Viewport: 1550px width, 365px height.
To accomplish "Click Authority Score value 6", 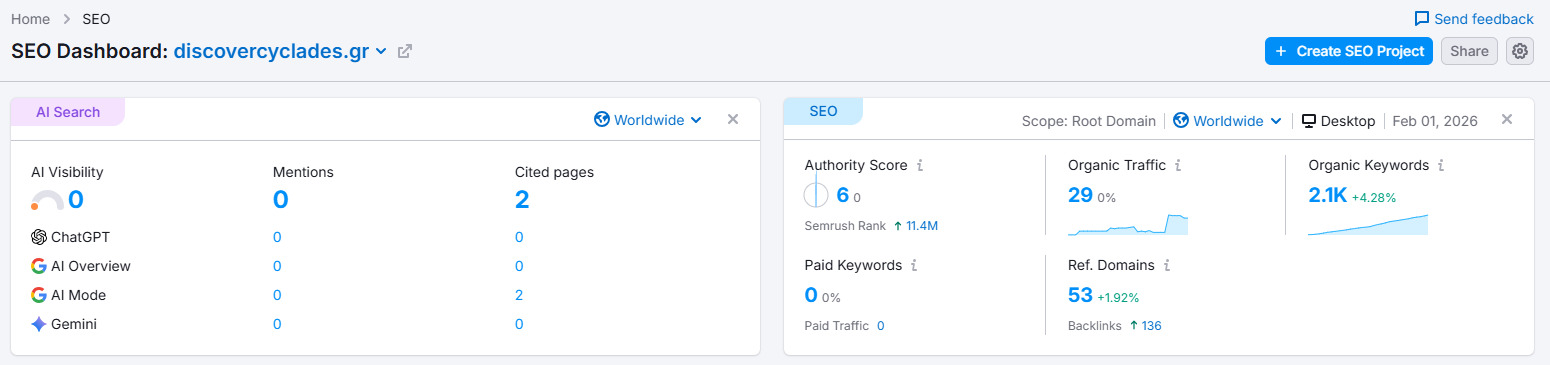I will pos(843,195).
